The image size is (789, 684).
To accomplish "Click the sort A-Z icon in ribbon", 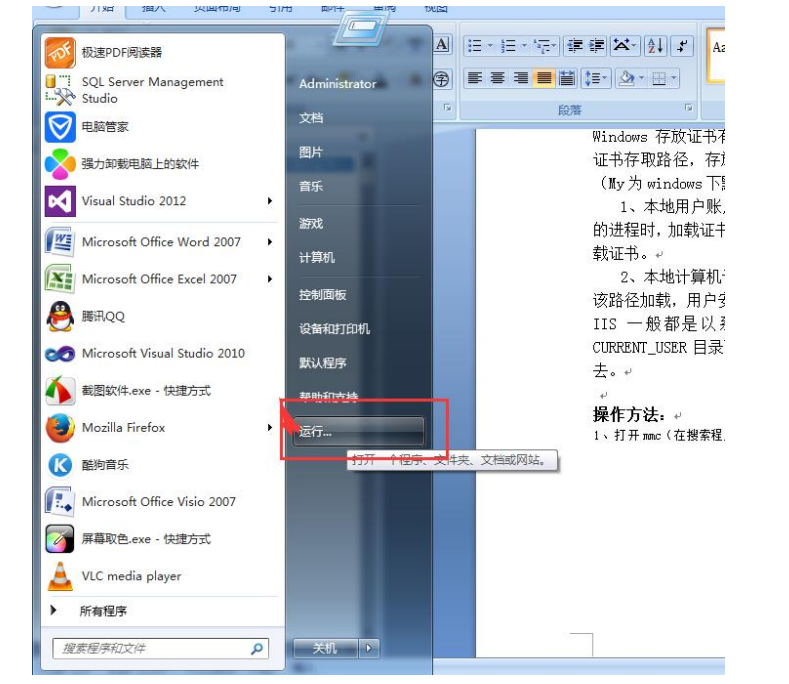I will pos(655,46).
